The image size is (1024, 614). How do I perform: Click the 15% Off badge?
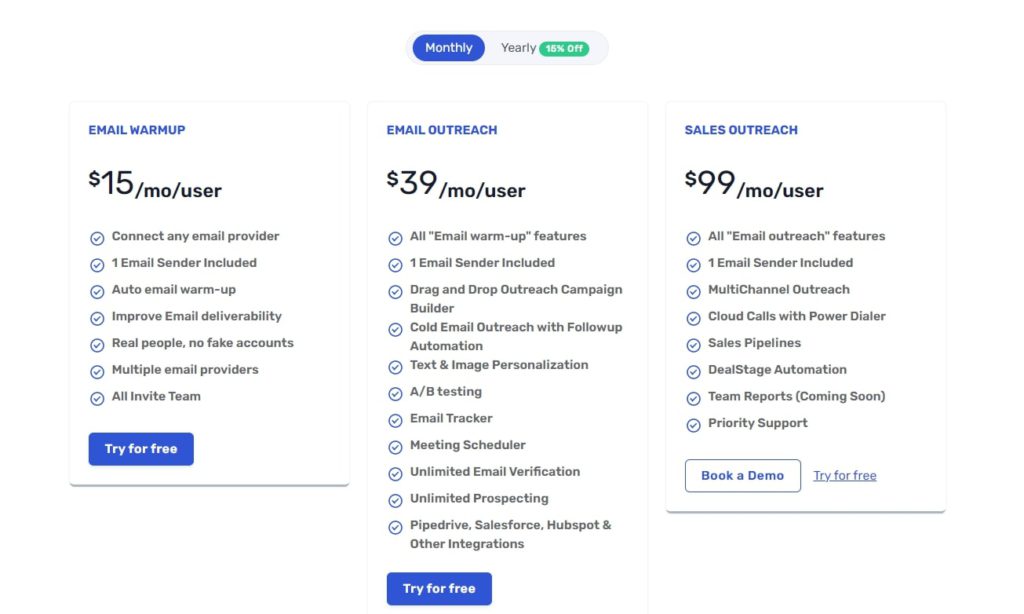tap(564, 48)
